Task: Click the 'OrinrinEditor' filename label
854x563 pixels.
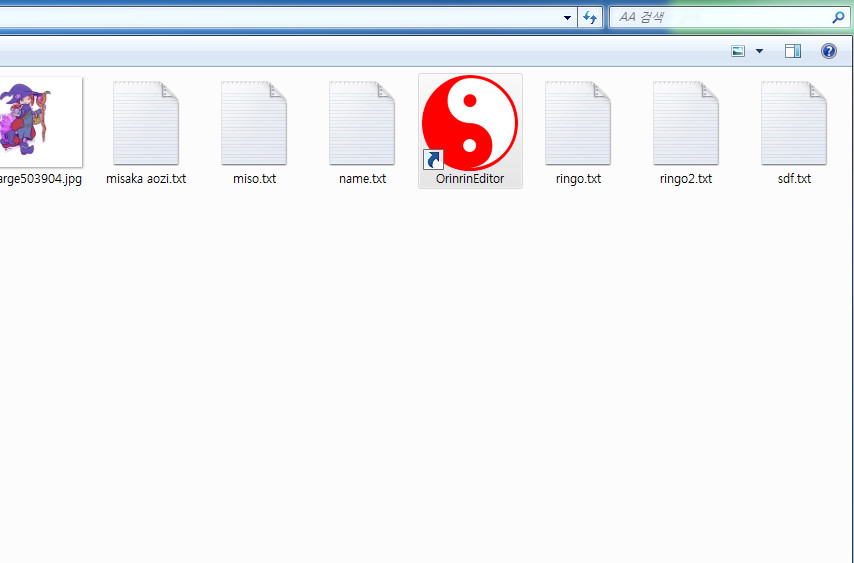Action: (x=470, y=179)
